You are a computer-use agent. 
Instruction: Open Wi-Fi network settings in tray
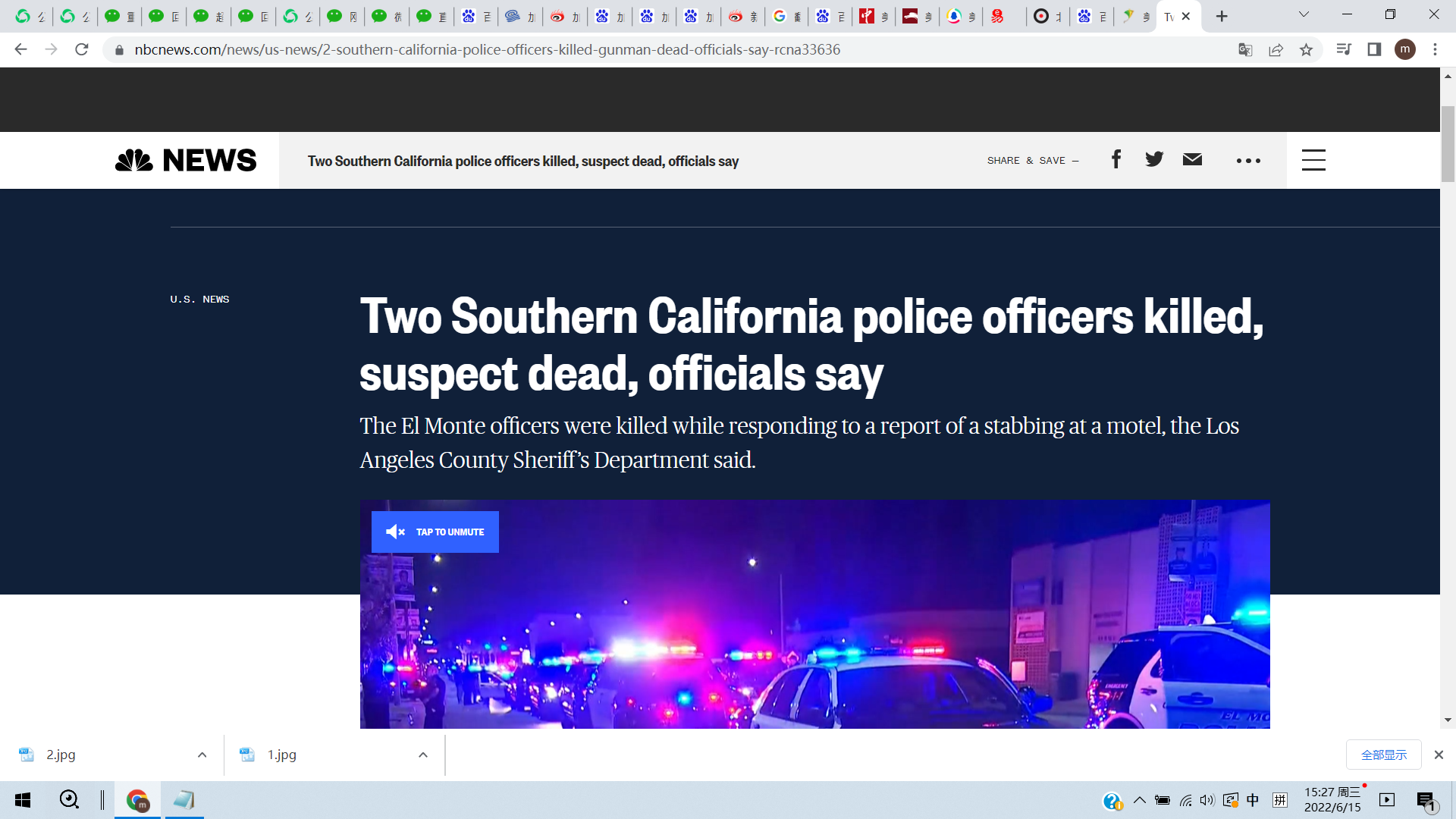coord(1185,800)
